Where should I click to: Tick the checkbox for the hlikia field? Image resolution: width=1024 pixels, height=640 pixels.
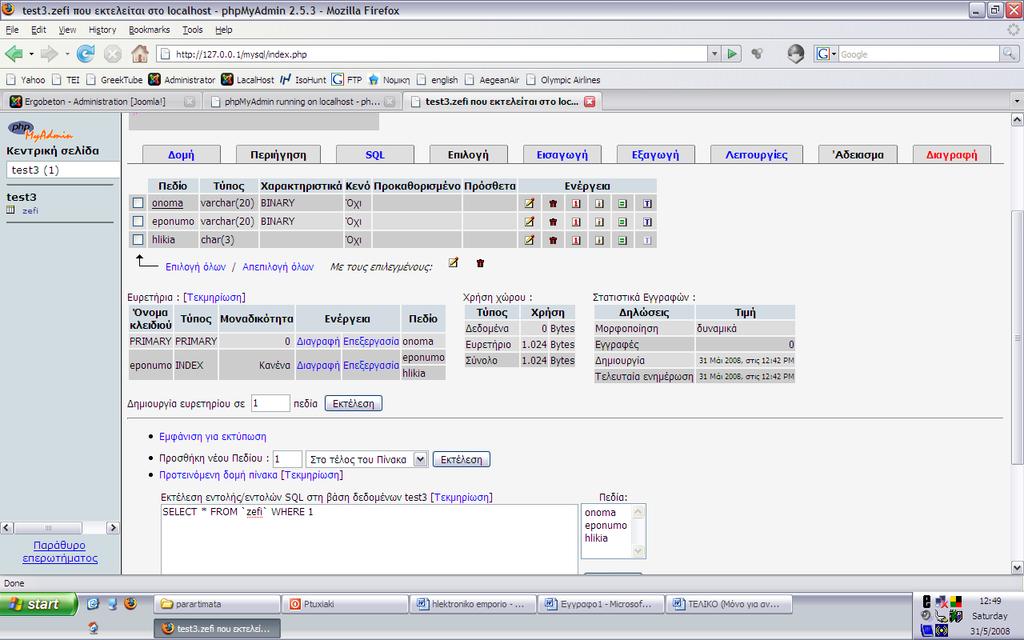point(138,240)
